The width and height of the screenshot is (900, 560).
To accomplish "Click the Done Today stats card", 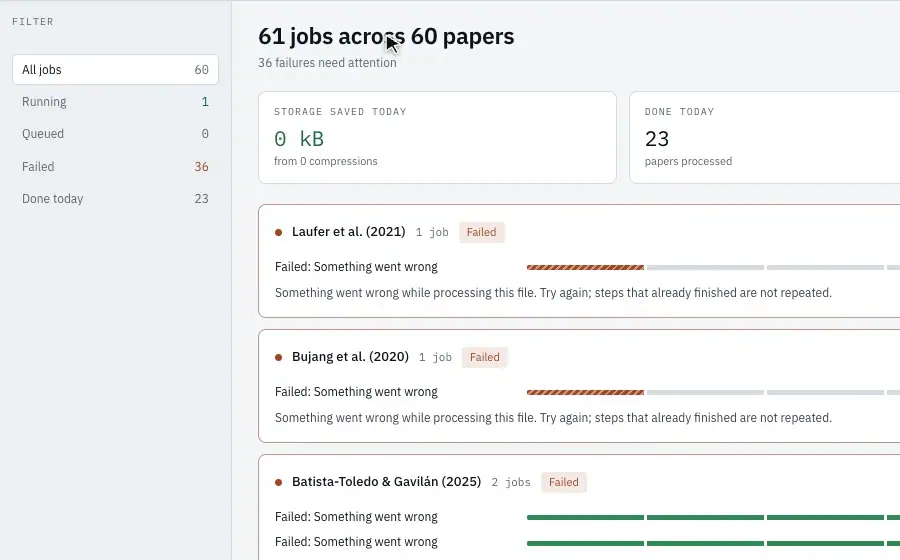I will [765, 138].
